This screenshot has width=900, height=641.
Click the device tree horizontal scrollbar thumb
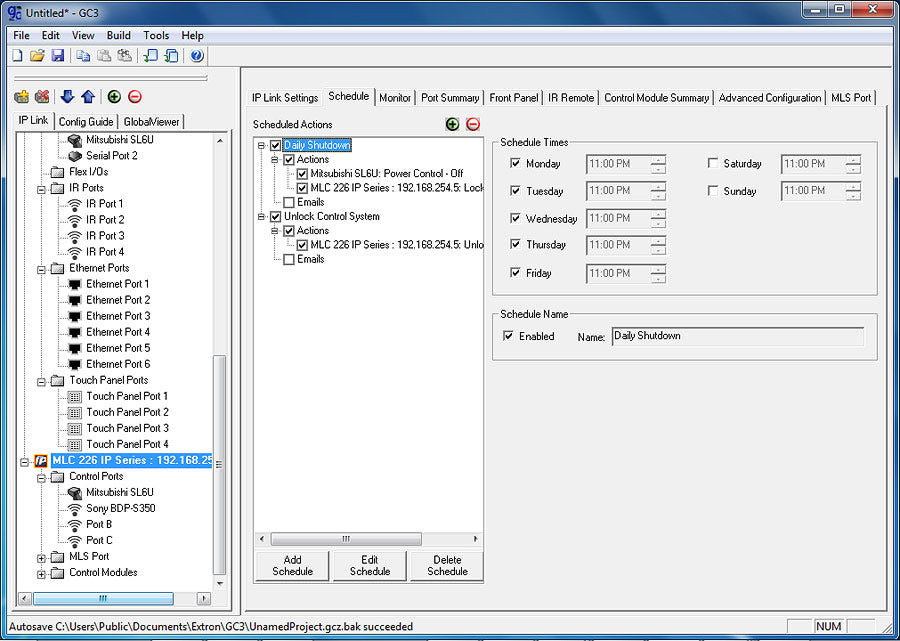pyautogui.click(x=103, y=599)
